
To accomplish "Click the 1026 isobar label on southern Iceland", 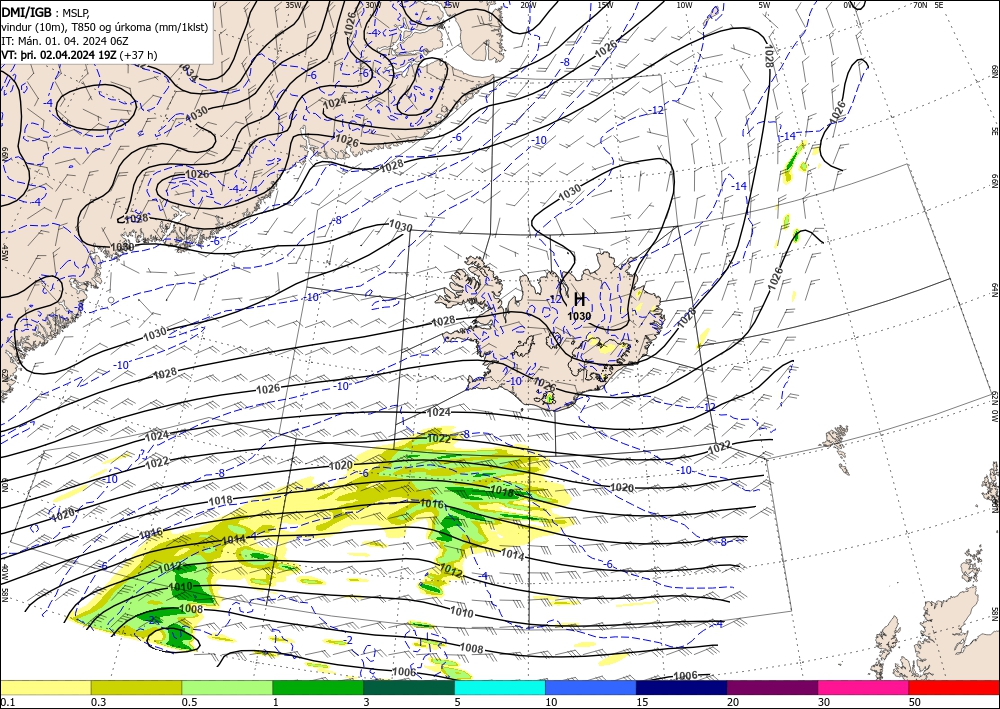I will click(544, 384).
